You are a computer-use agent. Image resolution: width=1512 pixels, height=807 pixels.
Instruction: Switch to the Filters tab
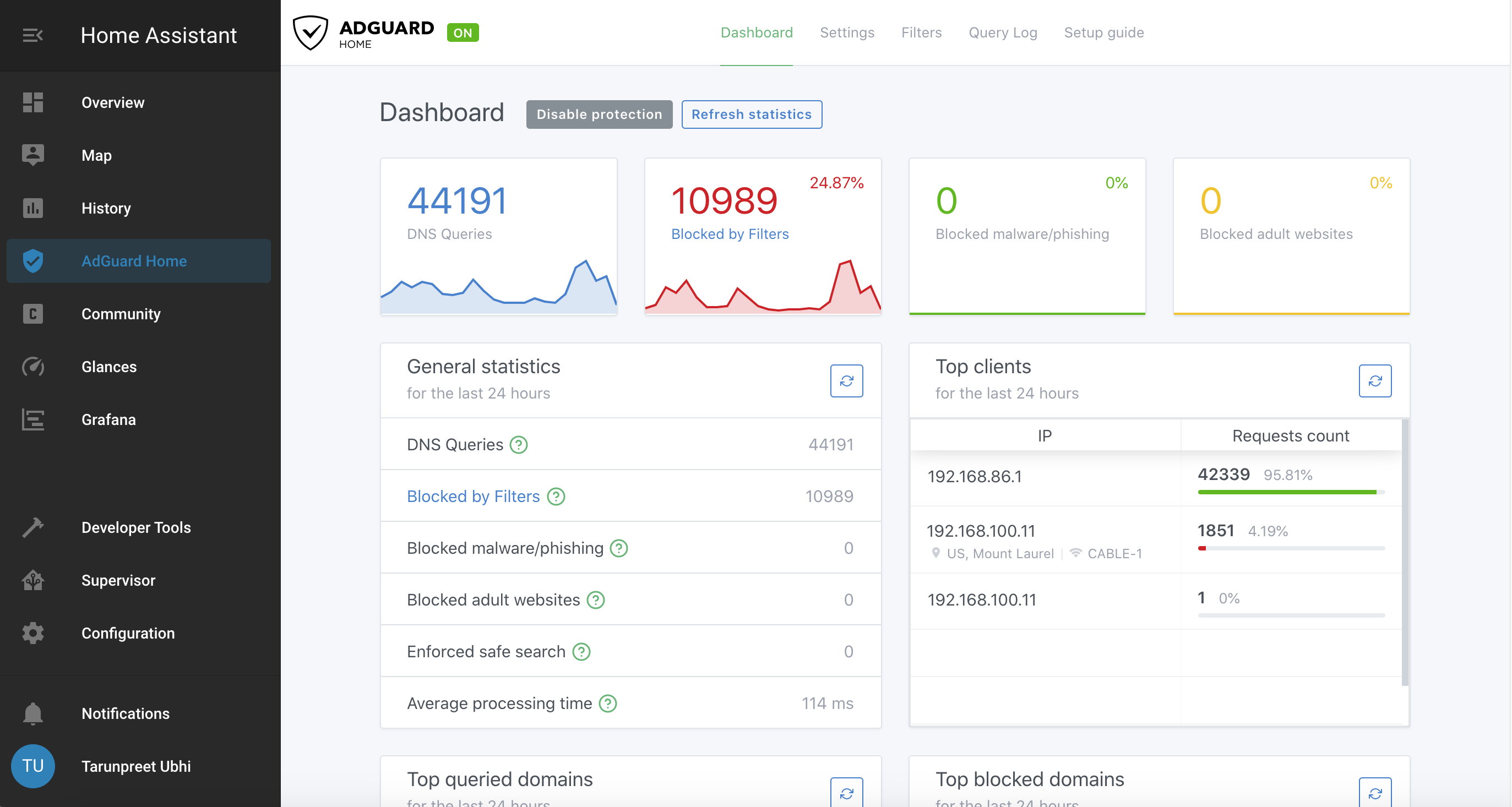click(921, 32)
